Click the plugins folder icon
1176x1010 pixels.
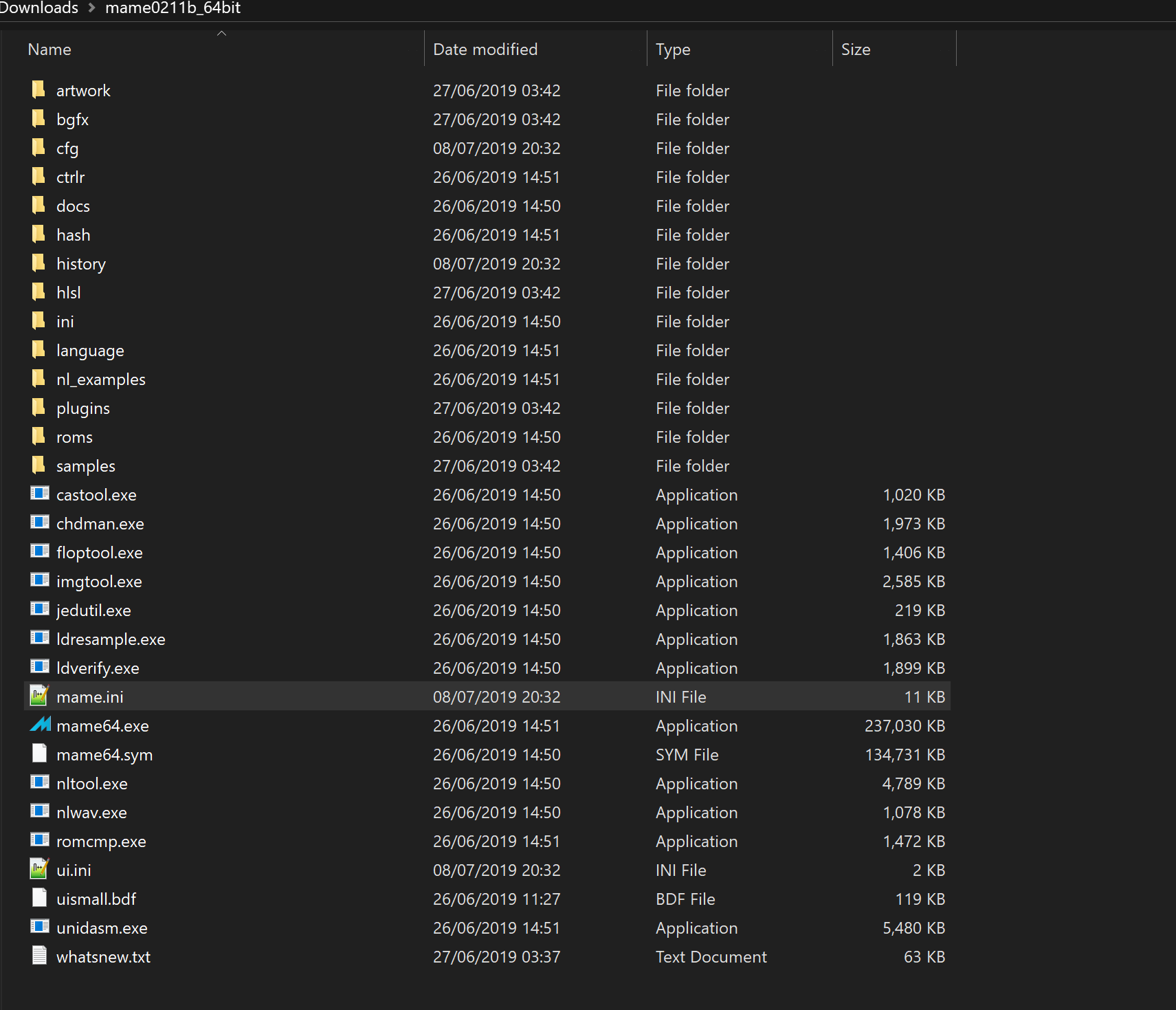pyautogui.click(x=38, y=407)
